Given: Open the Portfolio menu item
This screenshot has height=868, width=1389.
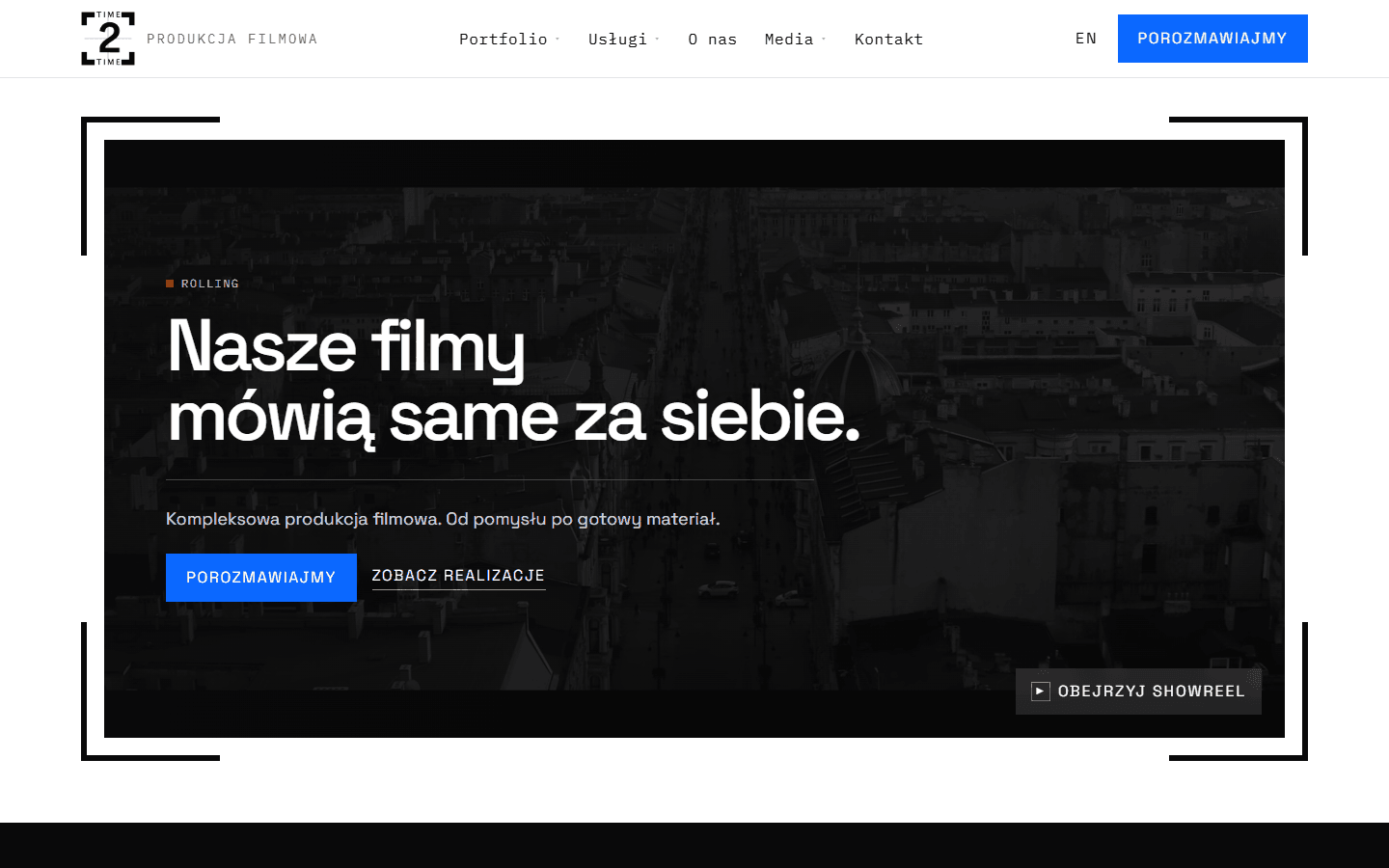Looking at the screenshot, I should 503,39.
